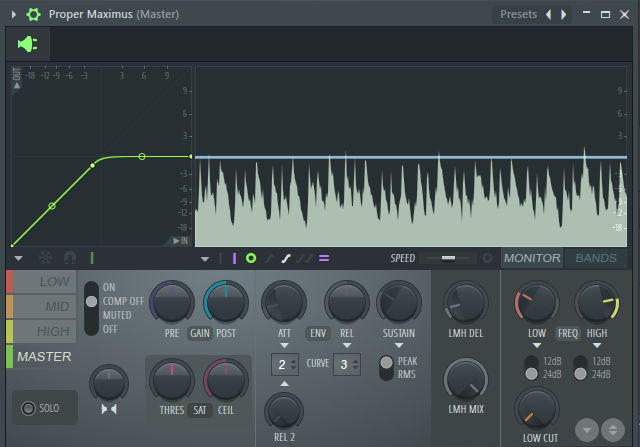Click the FREQ label button

pyautogui.click(x=568, y=334)
